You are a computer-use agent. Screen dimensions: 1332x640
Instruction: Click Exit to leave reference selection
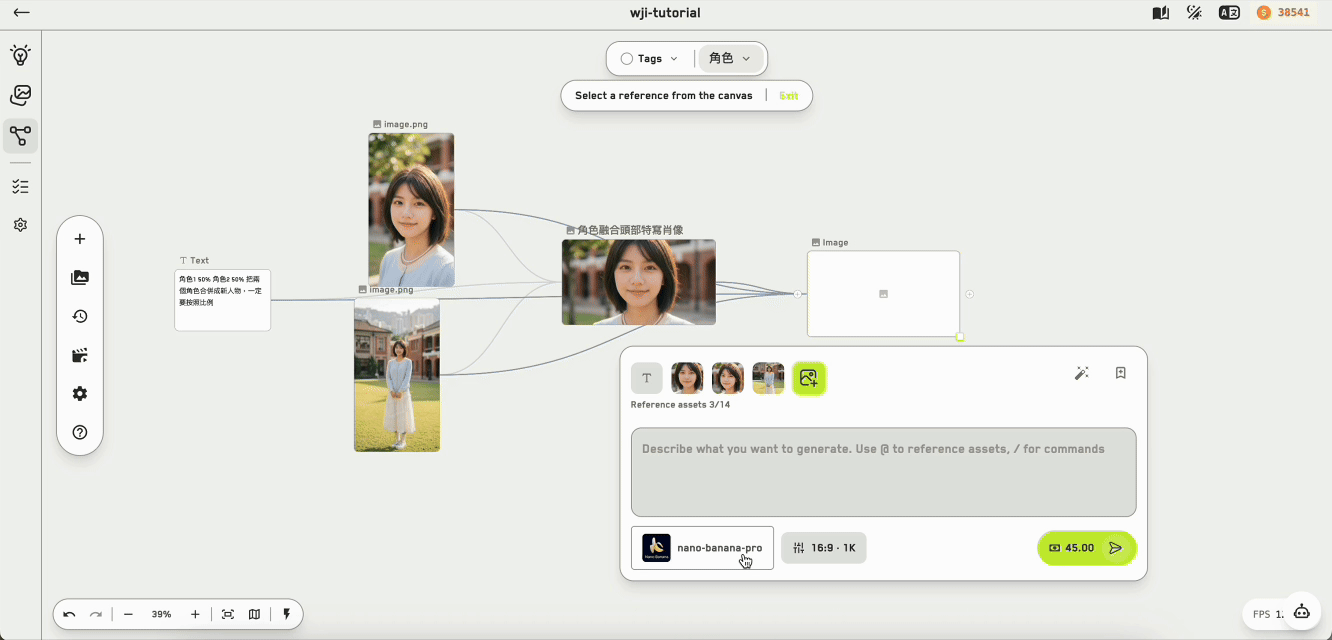(x=789, y=96)
